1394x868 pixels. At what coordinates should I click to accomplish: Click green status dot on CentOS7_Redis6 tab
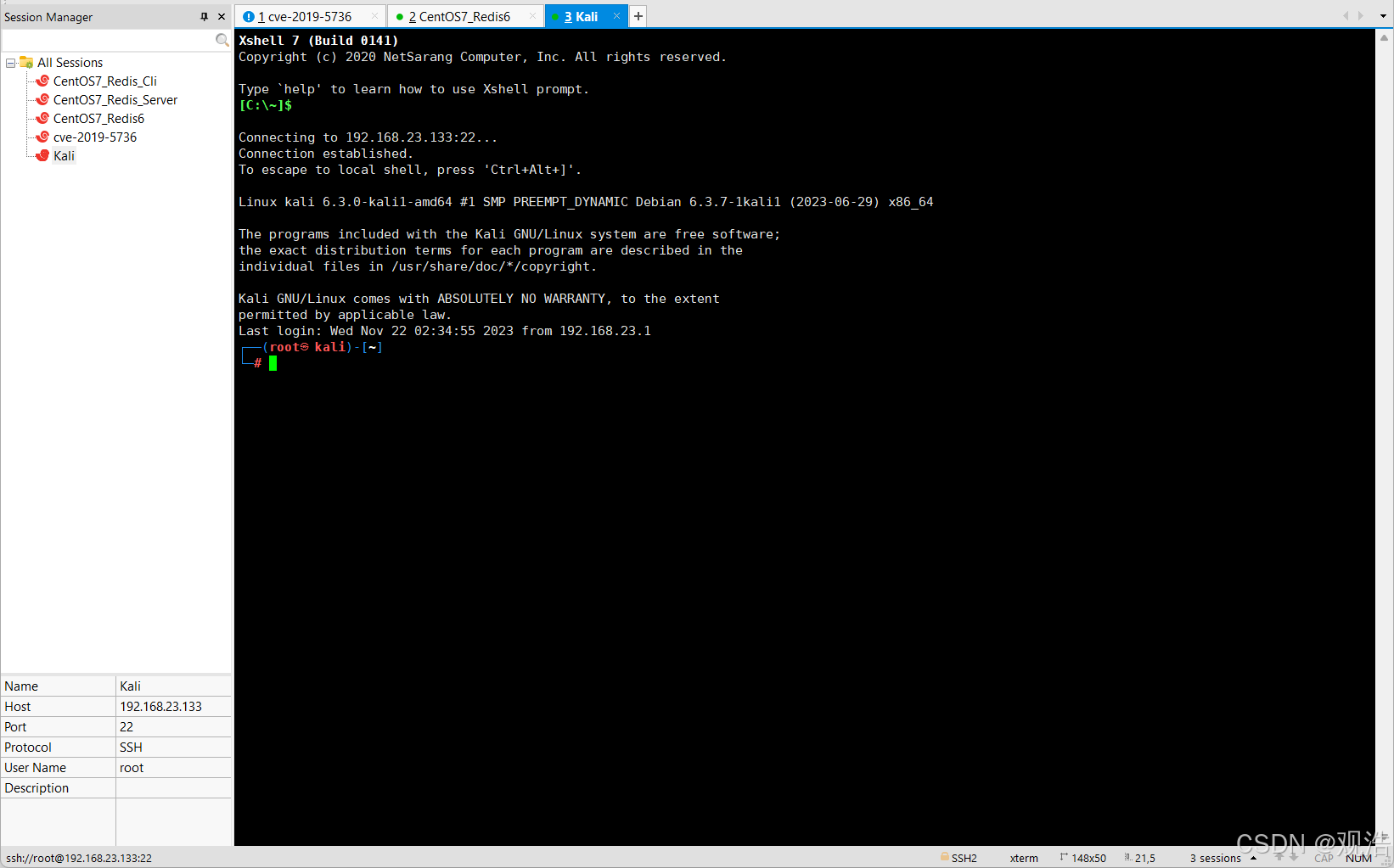[x=400, y=17]
